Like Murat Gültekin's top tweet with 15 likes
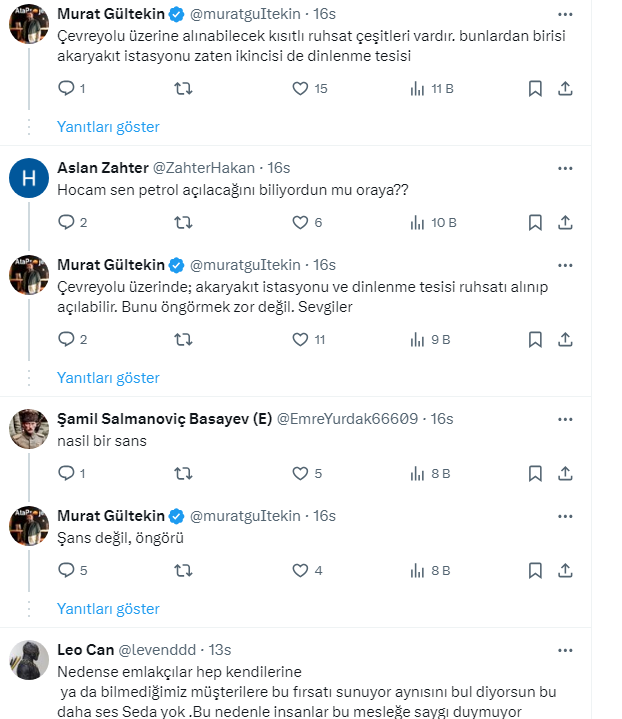 click(x=301, y=89)
